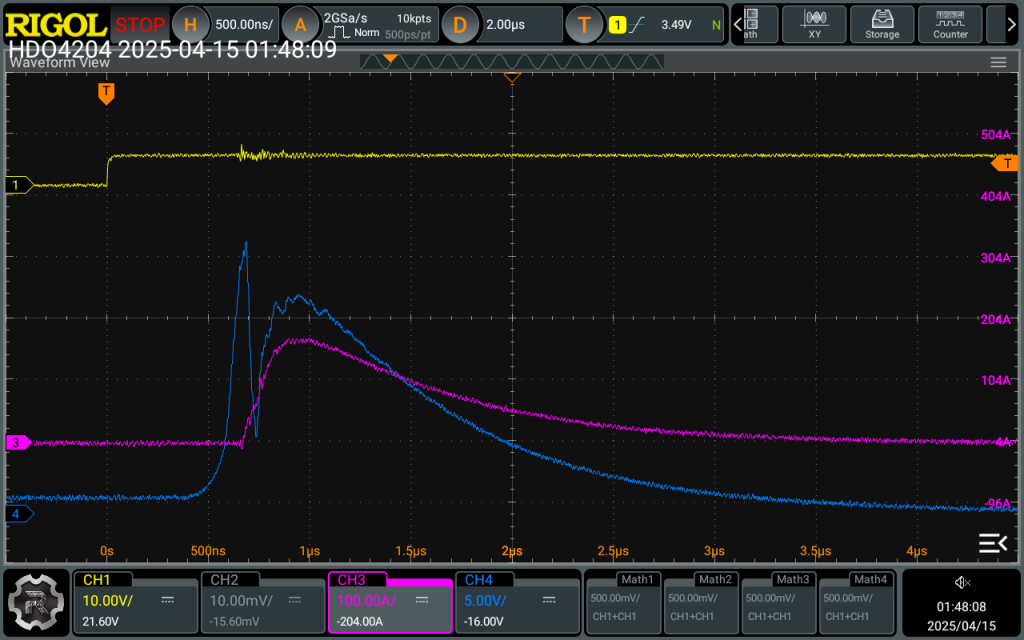Toggle the muted speaker sound icon
The height and width of the screenshot is (640, 1024).
coord(963,583)
